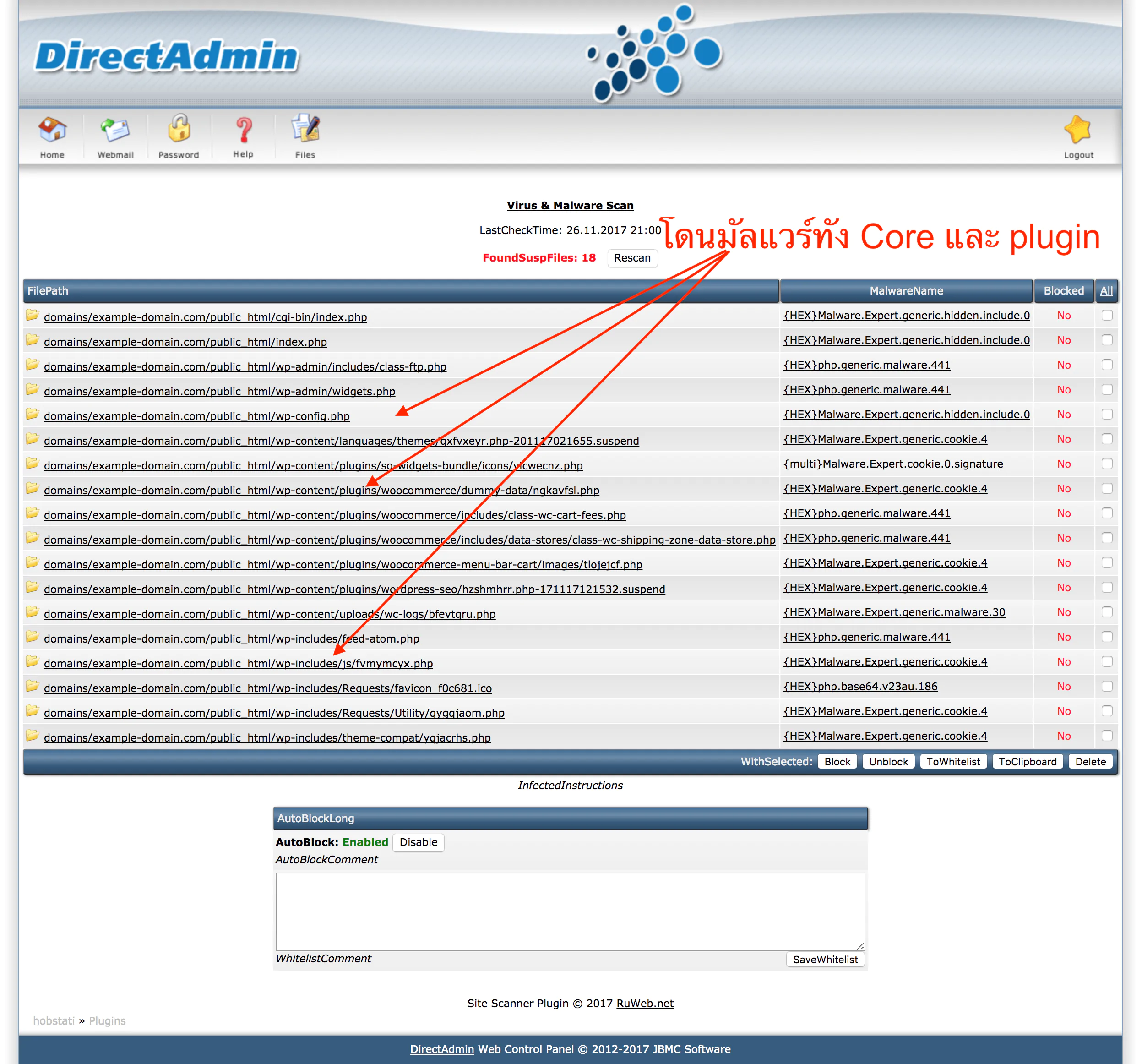Click the FilePath column header
This screenshot has width=1142, height=1064.
pyautogui.click(x=401, y=291)
